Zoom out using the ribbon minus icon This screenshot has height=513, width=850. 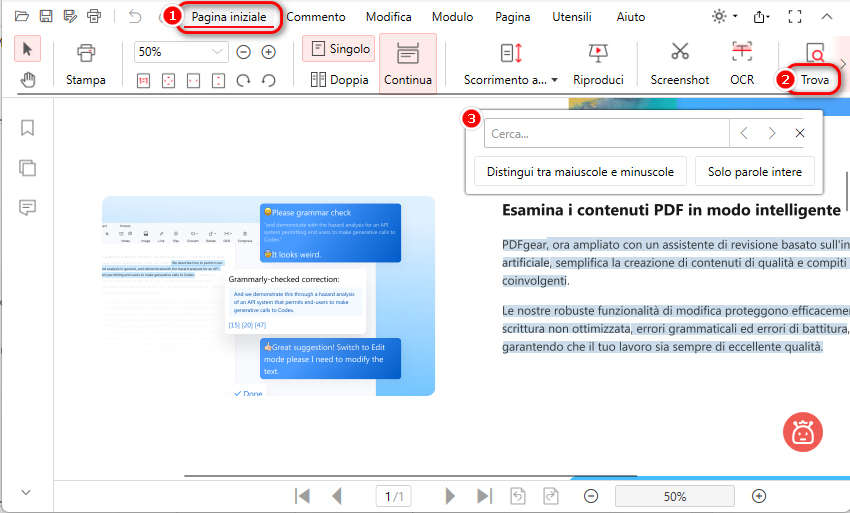tap(243, 52)
